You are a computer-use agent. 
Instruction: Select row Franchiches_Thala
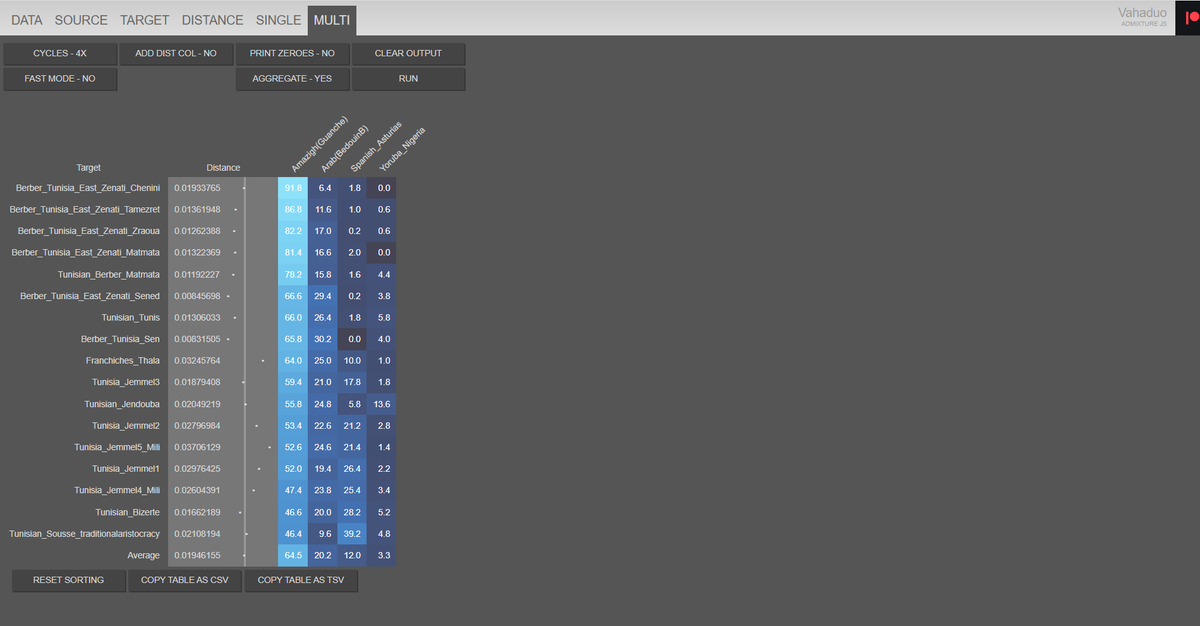point(122,360)
